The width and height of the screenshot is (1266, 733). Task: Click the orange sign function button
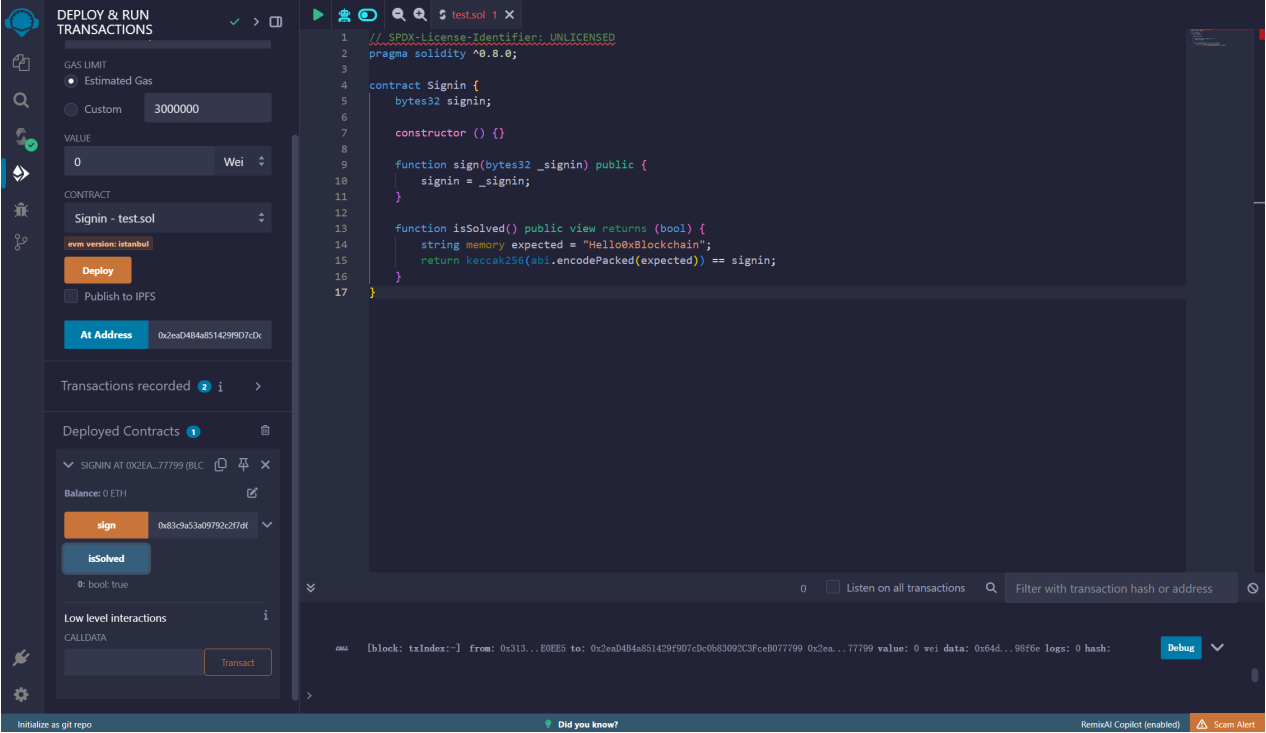tap(106, 525)
